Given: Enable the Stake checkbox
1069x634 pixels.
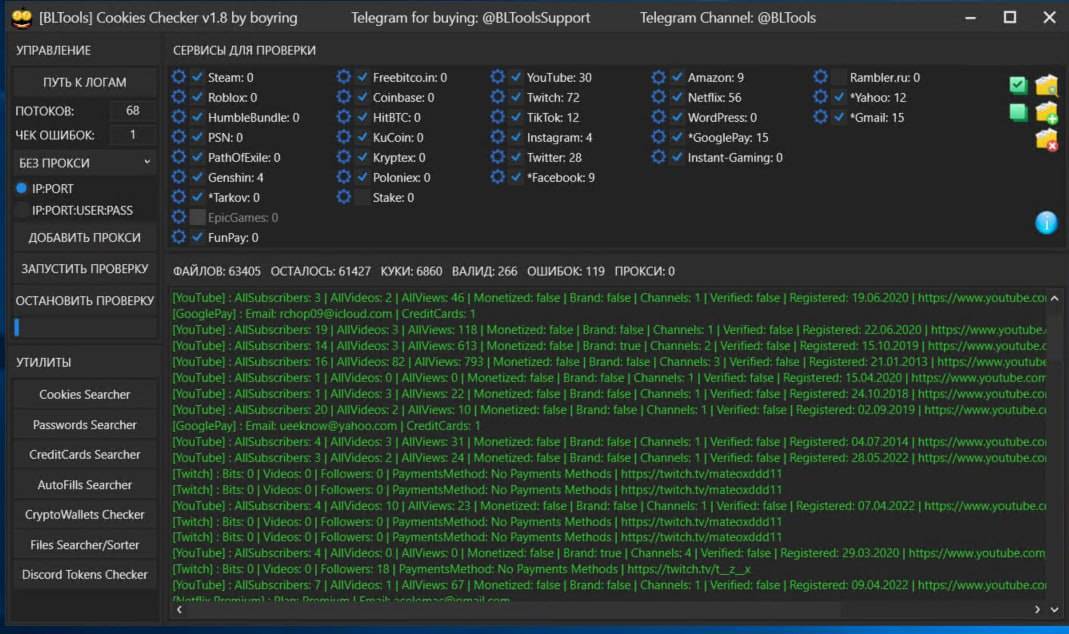Looking at the screenshot, I should click(x=362, y=197).
